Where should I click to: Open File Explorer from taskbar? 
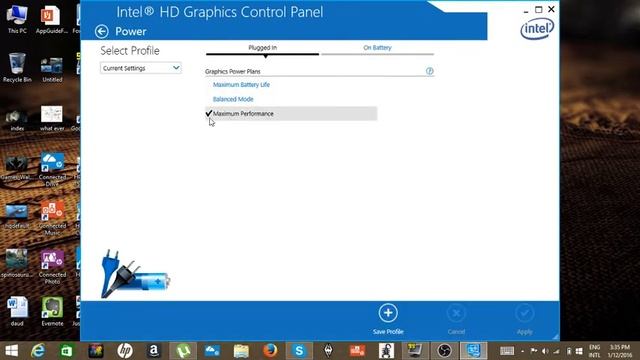(x=241, y=351)
